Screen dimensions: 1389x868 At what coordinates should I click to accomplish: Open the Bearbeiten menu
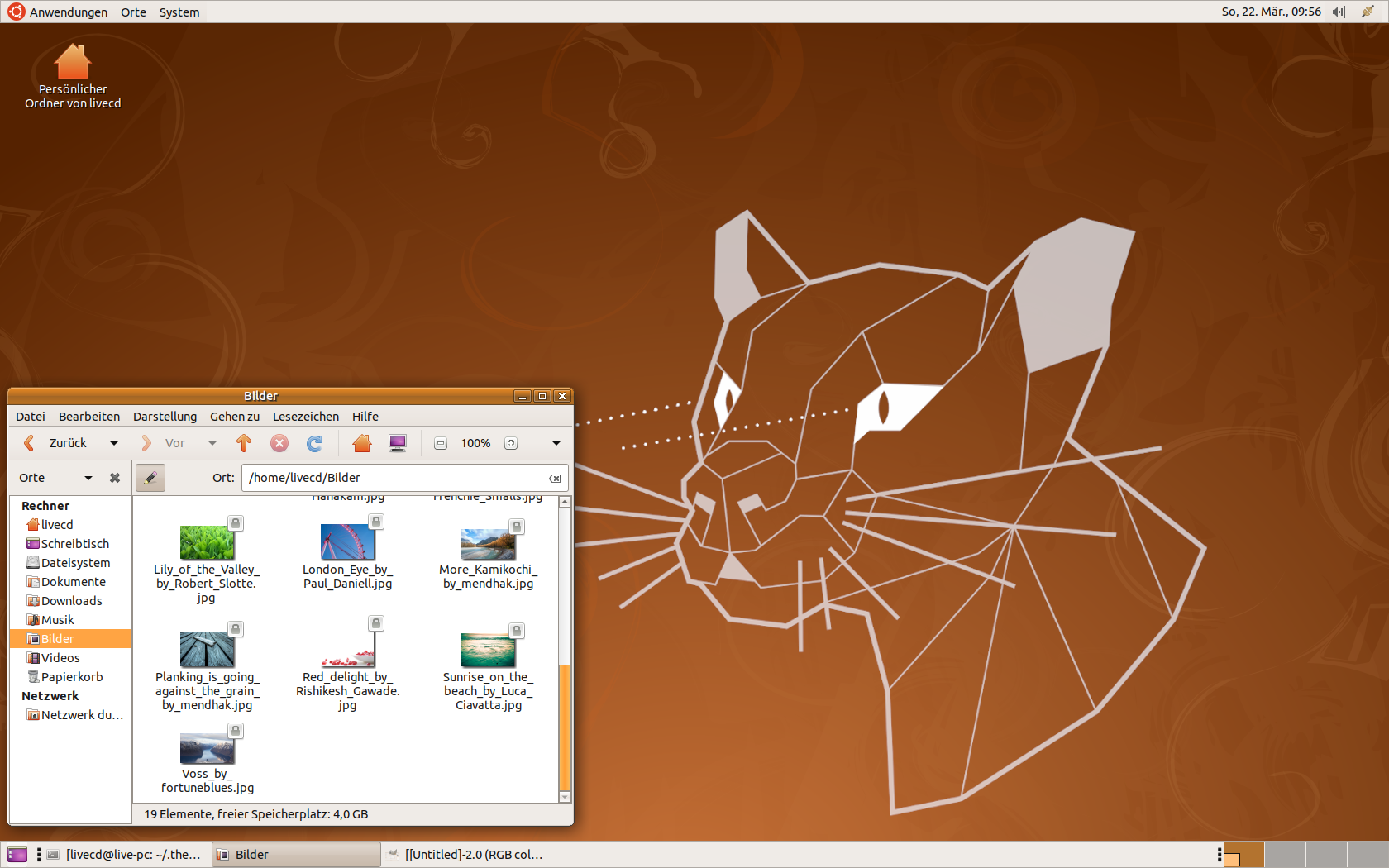[x=89, y=417]
